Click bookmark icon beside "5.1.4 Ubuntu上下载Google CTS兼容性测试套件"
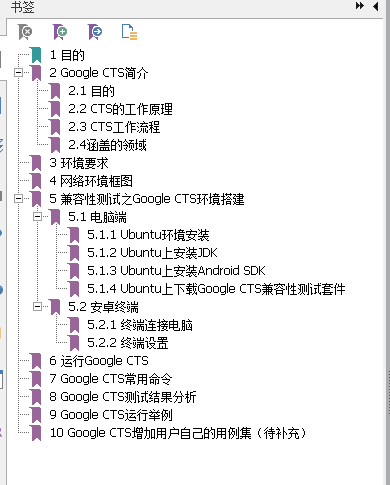The width and height of the screenshot is (390, 485). 74,289
